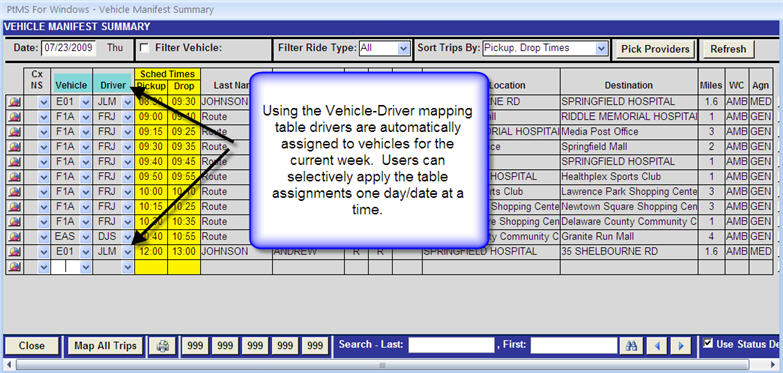Toggle the Use Status checkbox

[708, 343]
